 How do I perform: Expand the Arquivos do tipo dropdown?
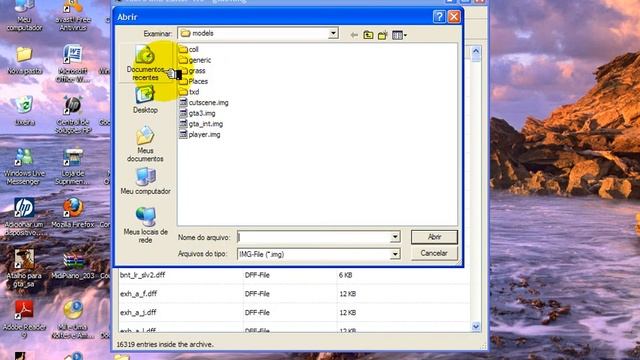tap(395, 254)
